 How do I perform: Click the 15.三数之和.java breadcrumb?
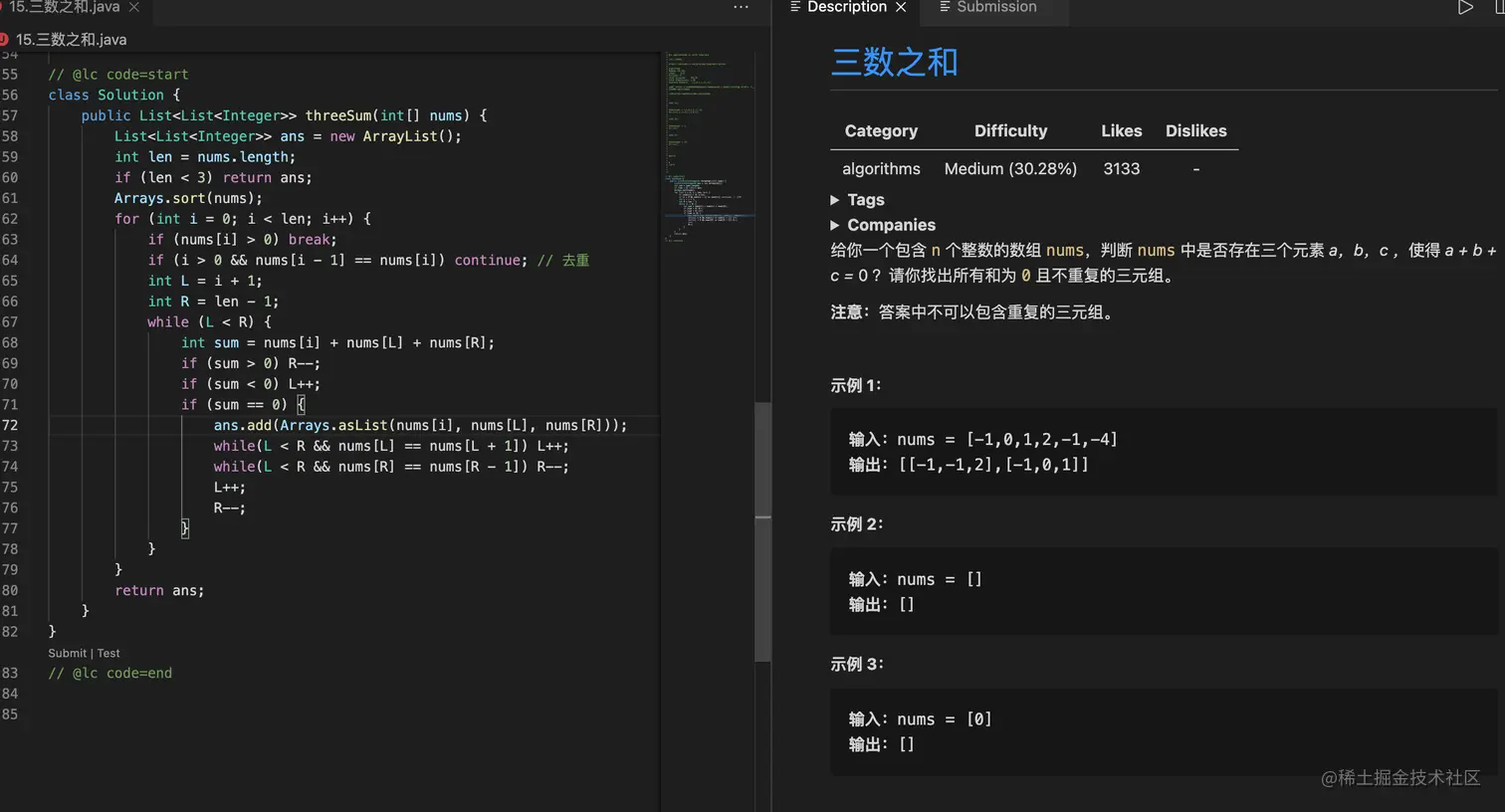coord(72,40)
